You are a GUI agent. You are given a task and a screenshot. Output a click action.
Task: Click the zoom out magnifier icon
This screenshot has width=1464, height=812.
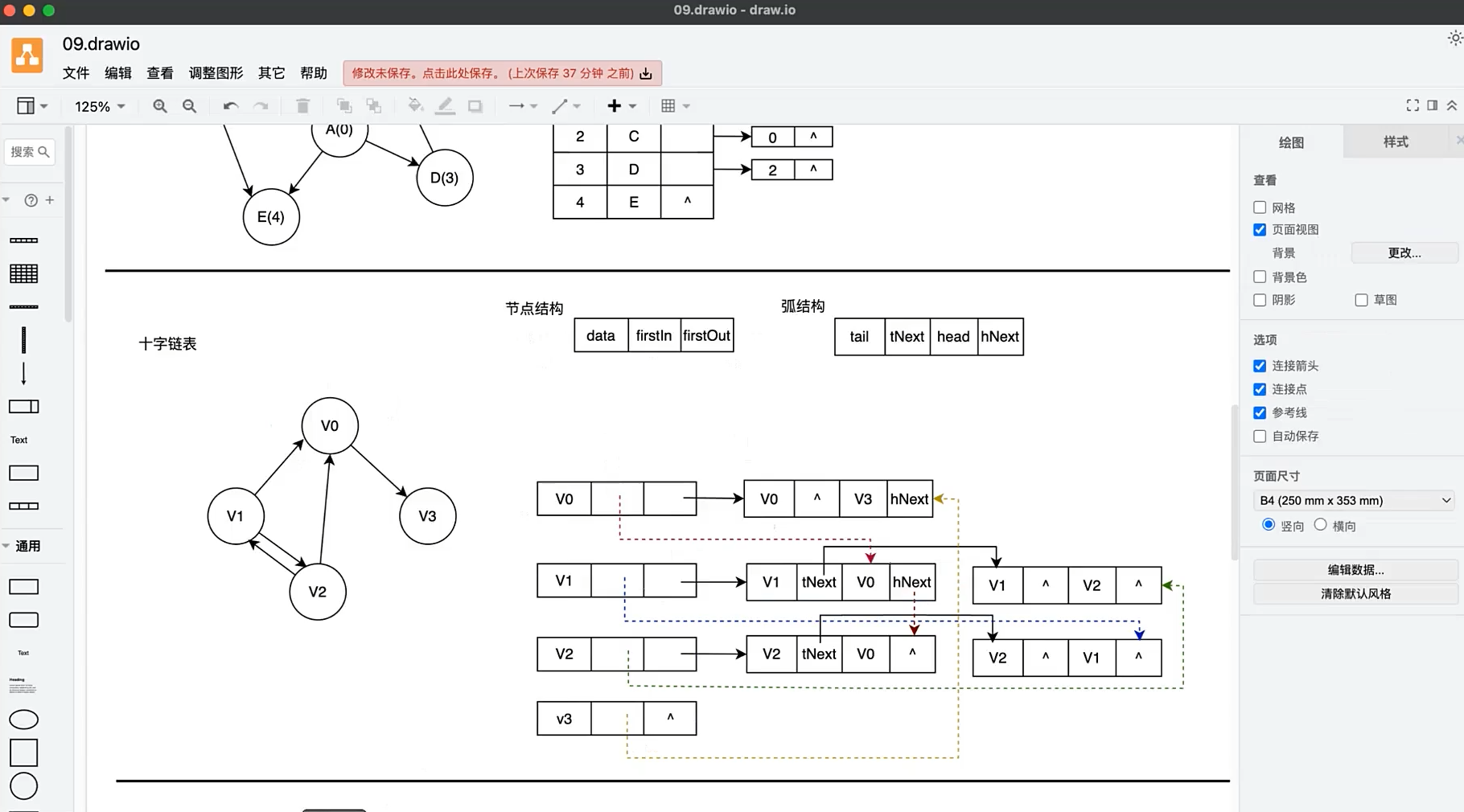click(190, 106)
